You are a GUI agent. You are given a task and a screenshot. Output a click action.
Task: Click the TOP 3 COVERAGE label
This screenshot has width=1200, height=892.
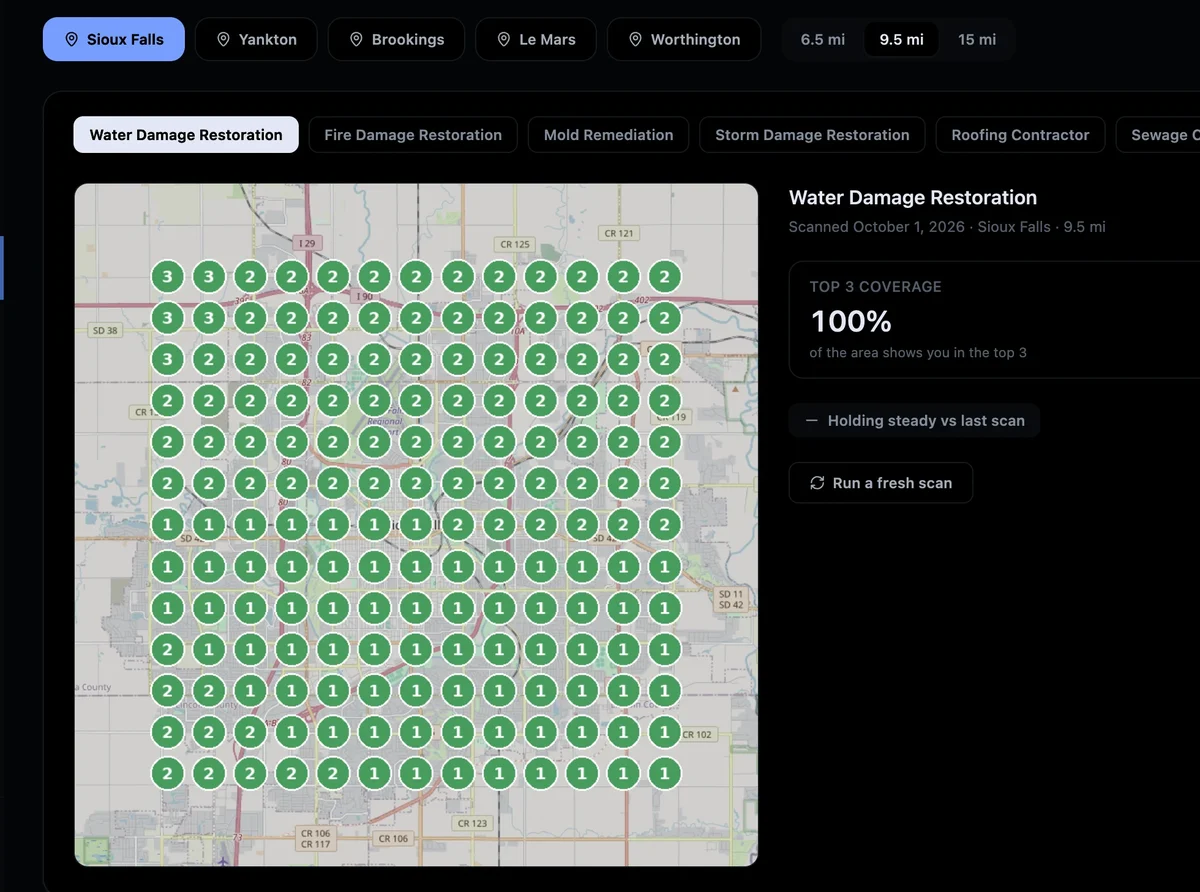coord(876,287)
